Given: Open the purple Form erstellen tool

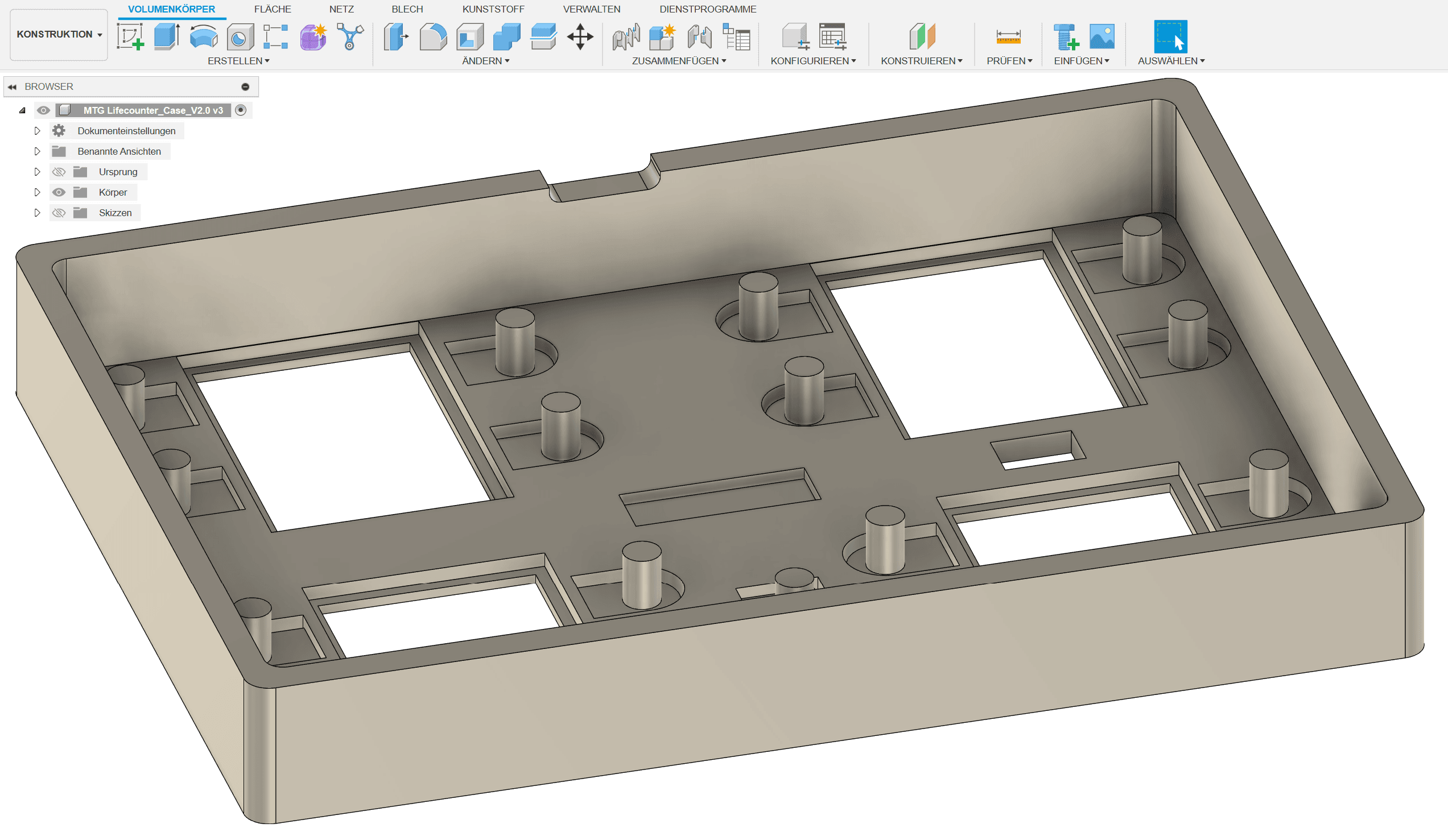Looking at the screenshot, I should point(312,36).
